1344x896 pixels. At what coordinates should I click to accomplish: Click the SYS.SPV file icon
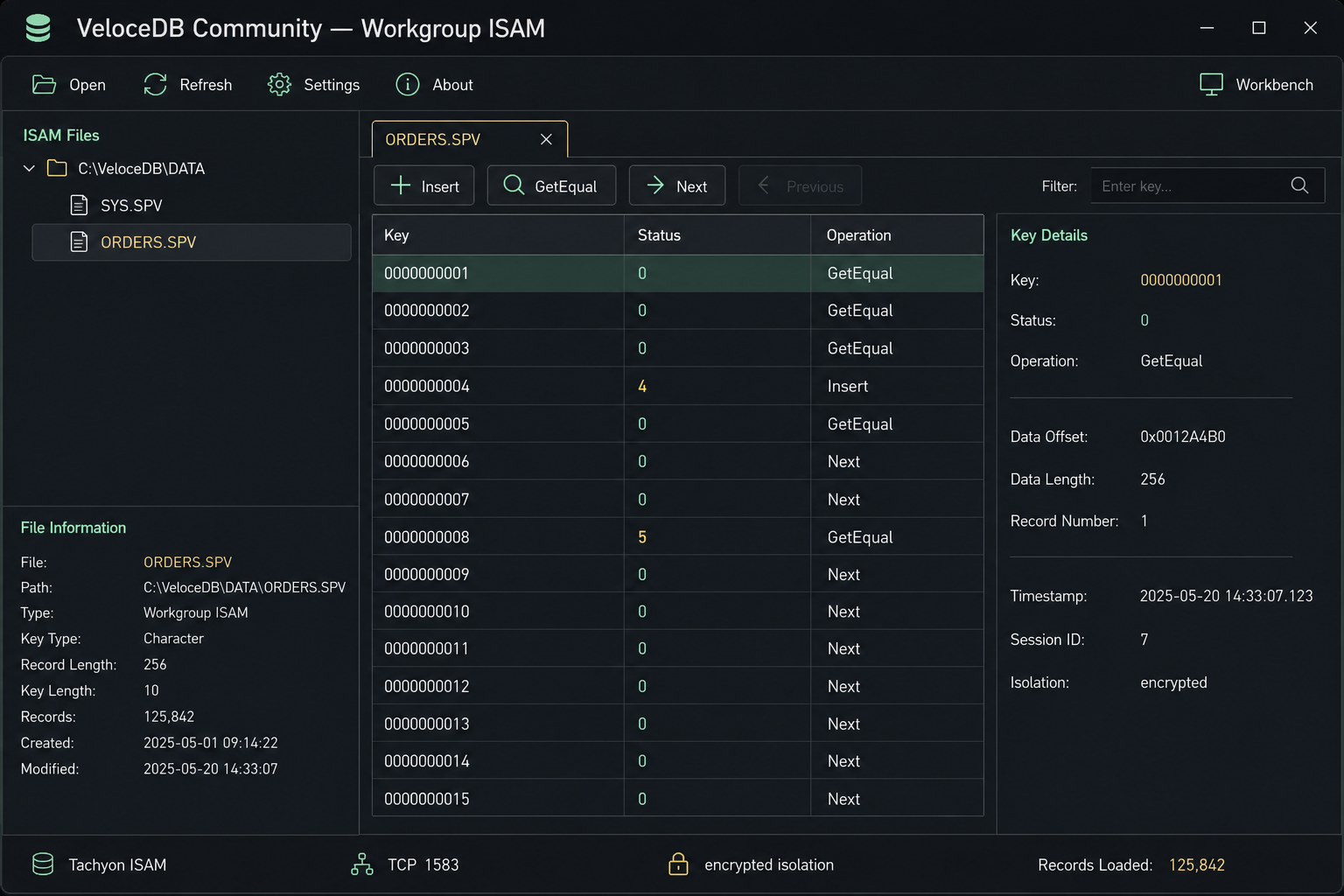[79, 205]
